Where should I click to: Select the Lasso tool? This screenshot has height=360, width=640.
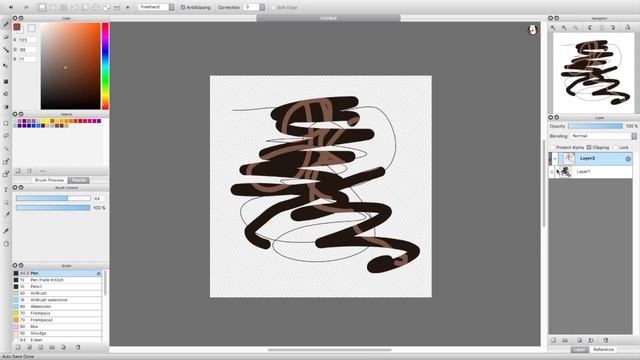coord(6,136)
